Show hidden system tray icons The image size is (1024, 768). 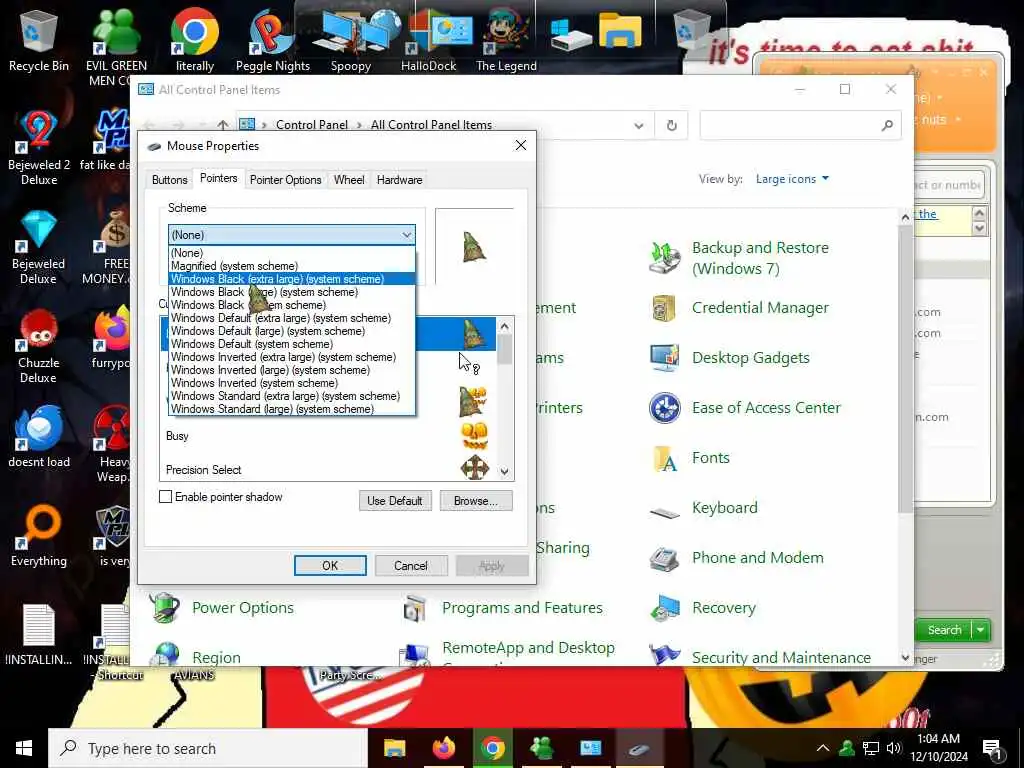coord(823,748)
